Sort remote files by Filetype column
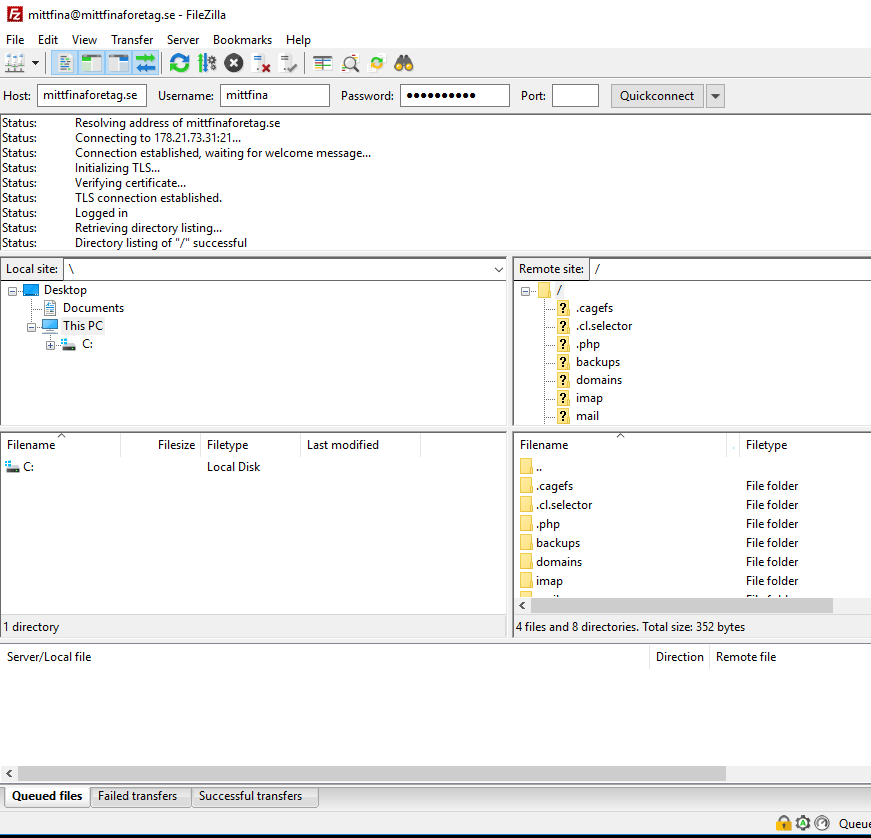The height and width of the screenshot is (838, 871). [805, 445]
